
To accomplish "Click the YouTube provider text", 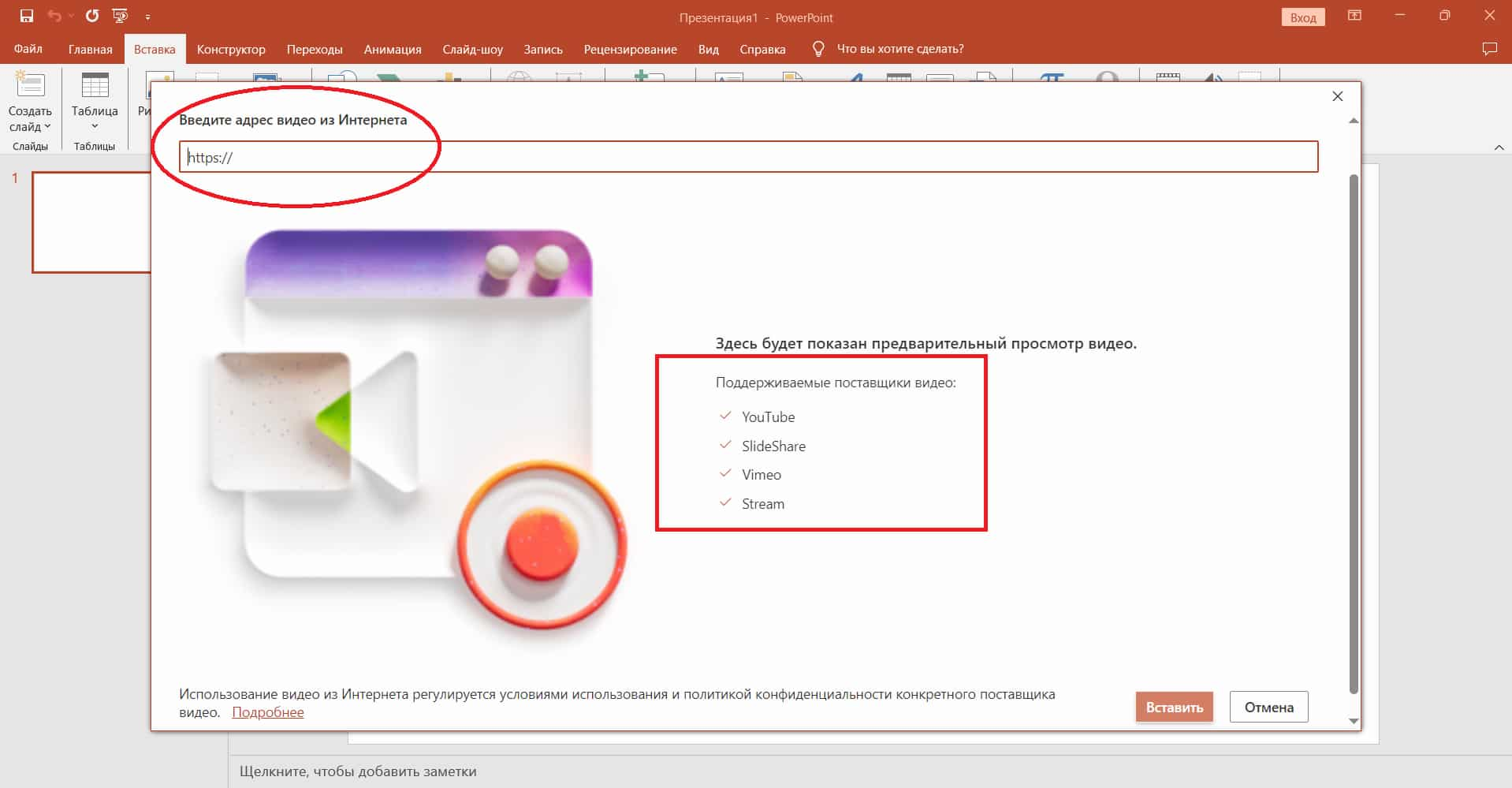I will 768,416.
